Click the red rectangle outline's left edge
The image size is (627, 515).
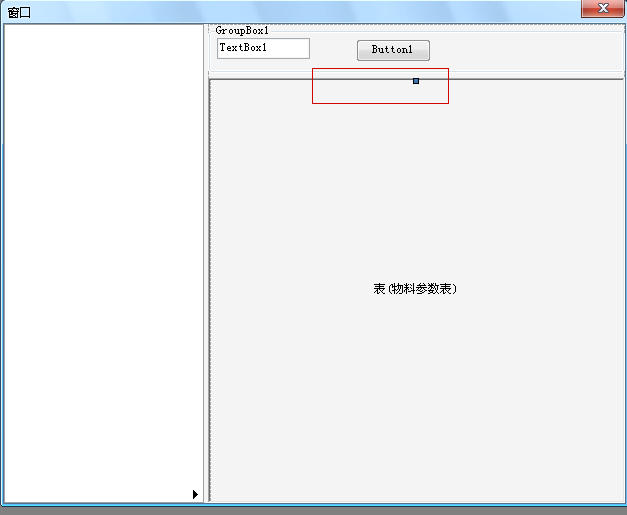point(312,86)
